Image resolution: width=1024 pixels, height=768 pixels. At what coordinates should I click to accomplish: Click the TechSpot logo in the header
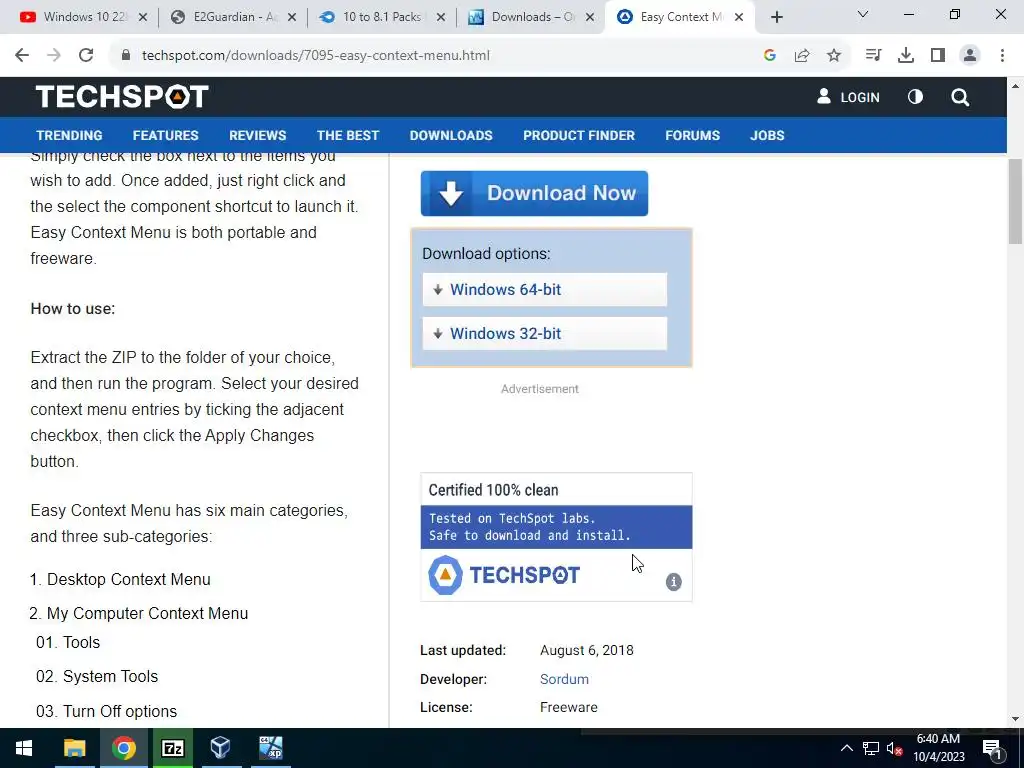[122, 97]
